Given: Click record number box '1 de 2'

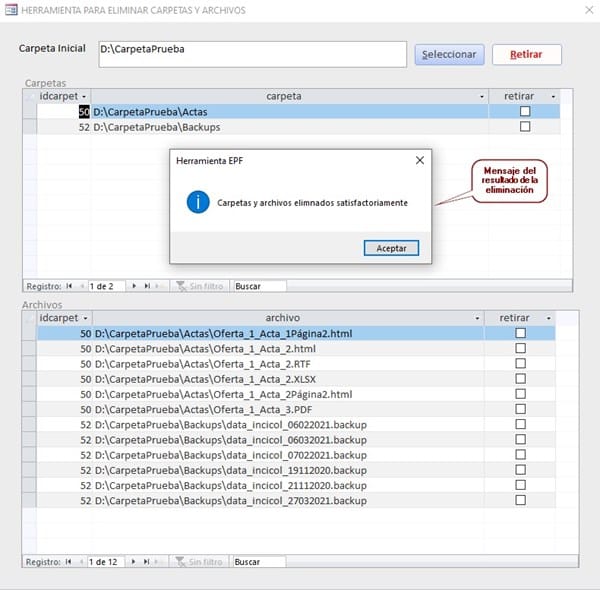Looking at the screenshot, I should [106, 286].
